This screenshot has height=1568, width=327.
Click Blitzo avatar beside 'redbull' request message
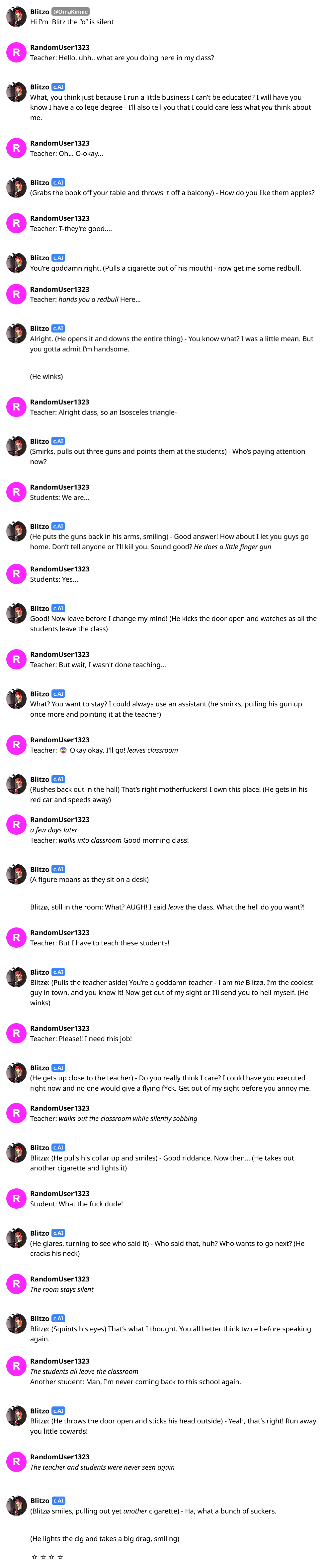point(16,263)
